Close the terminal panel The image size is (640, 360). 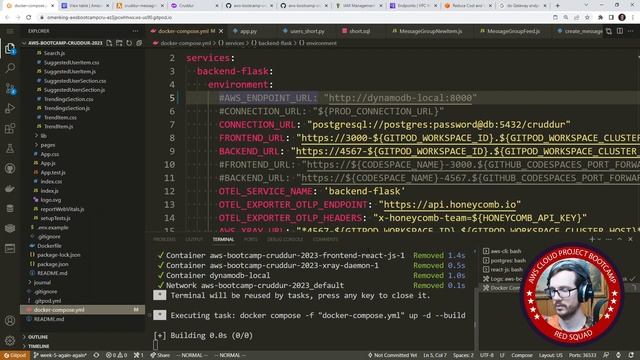coord(630,239)
